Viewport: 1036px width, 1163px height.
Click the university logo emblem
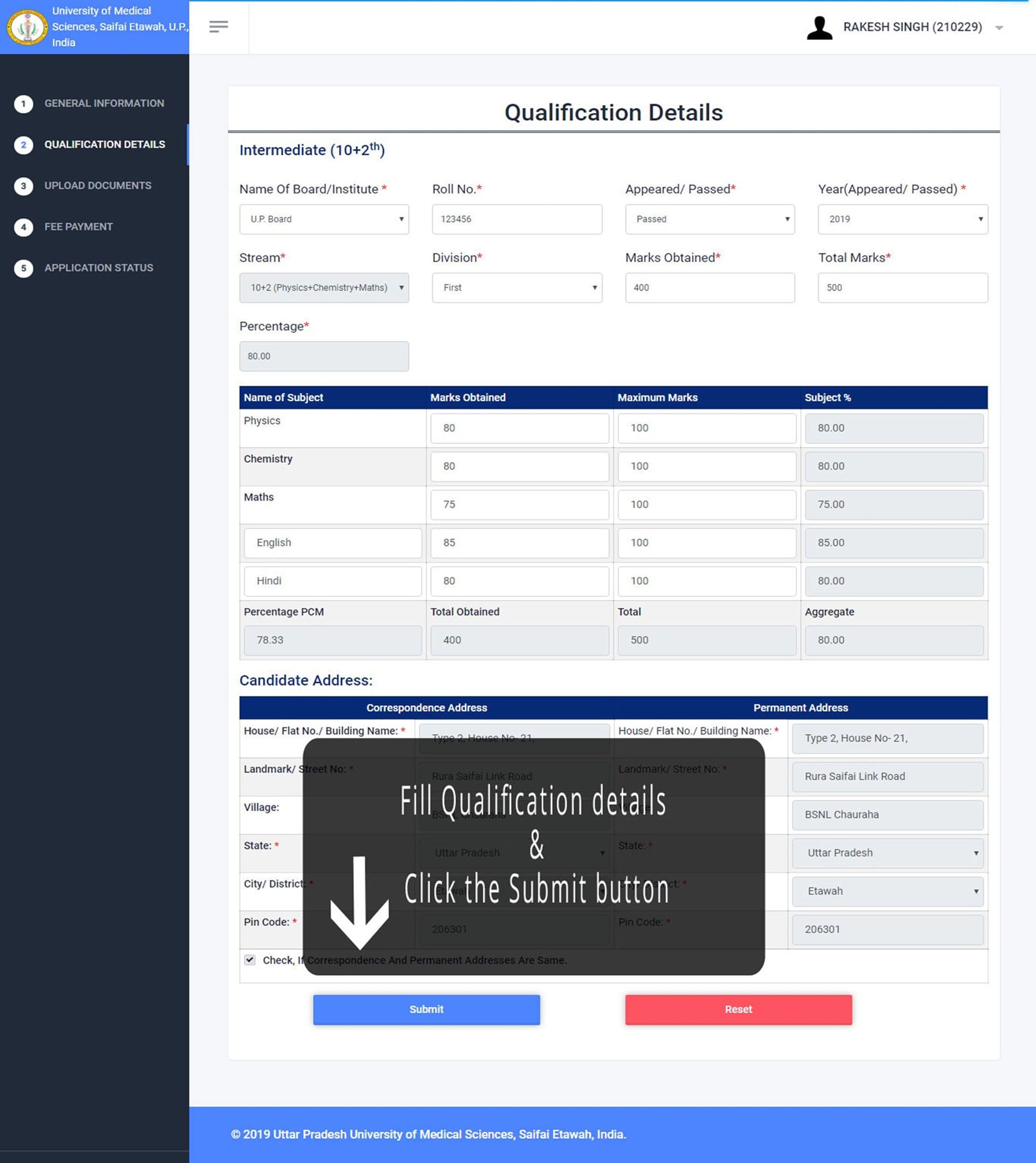(27, 27)
